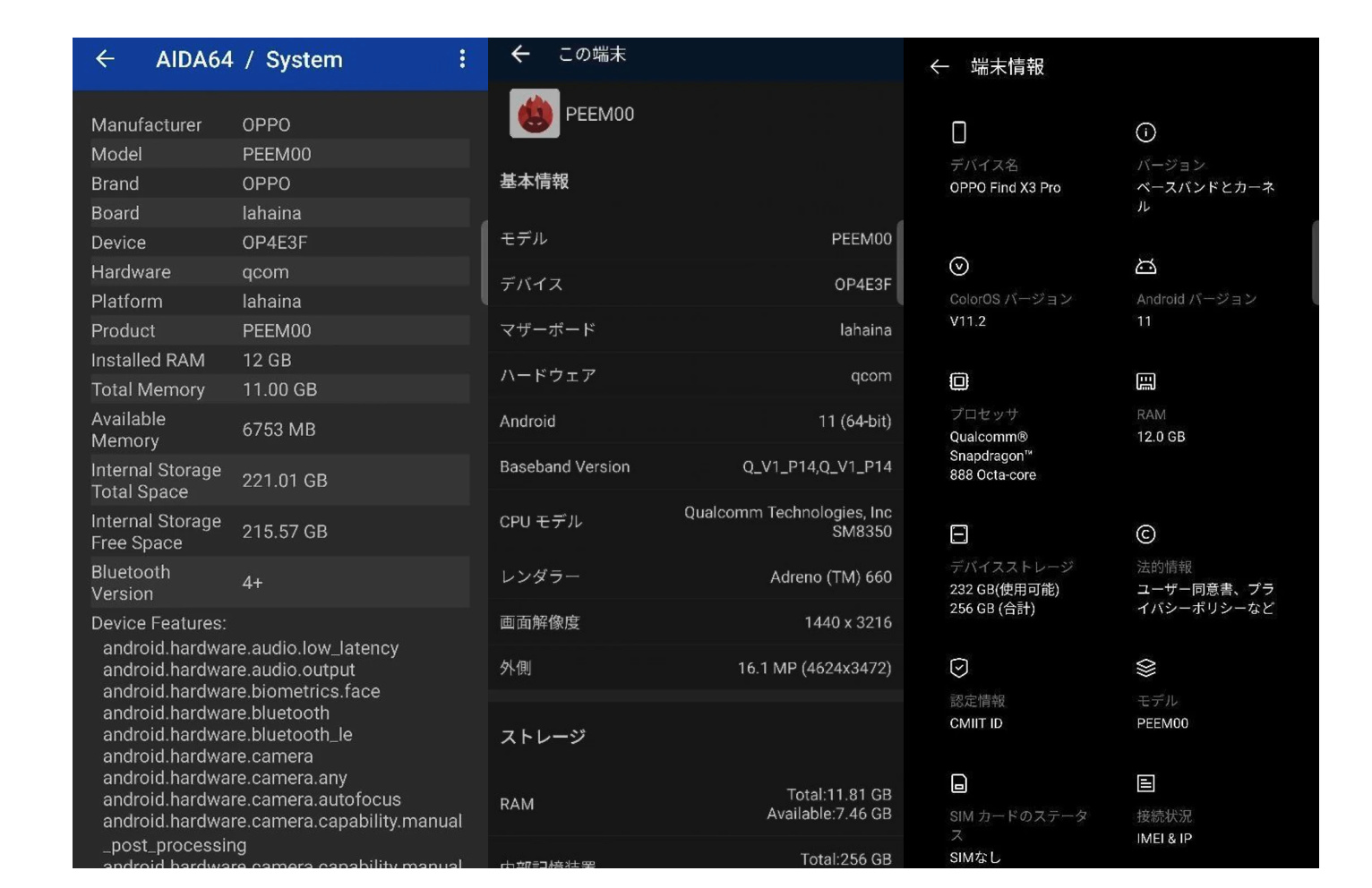Select Device row value OP4E3F in AIDA64
The width and height of the screenshot is (1372, 888).
click(x=274, y=243)
